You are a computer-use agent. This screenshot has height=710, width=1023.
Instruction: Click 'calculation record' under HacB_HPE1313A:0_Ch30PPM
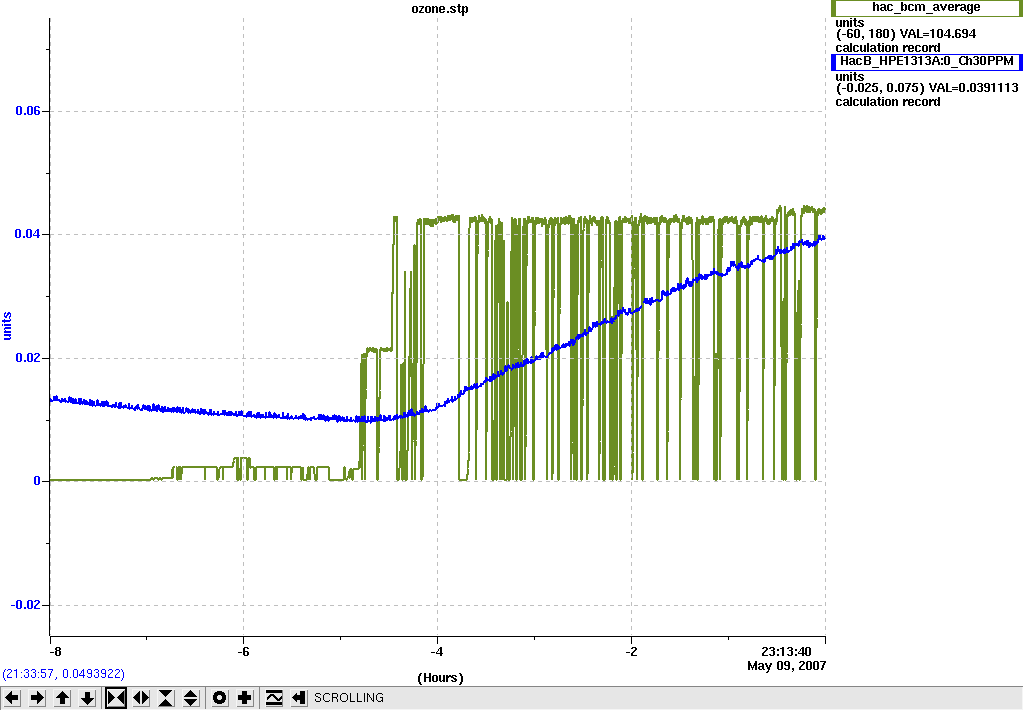pyautogui.click(x=888, y=102)
